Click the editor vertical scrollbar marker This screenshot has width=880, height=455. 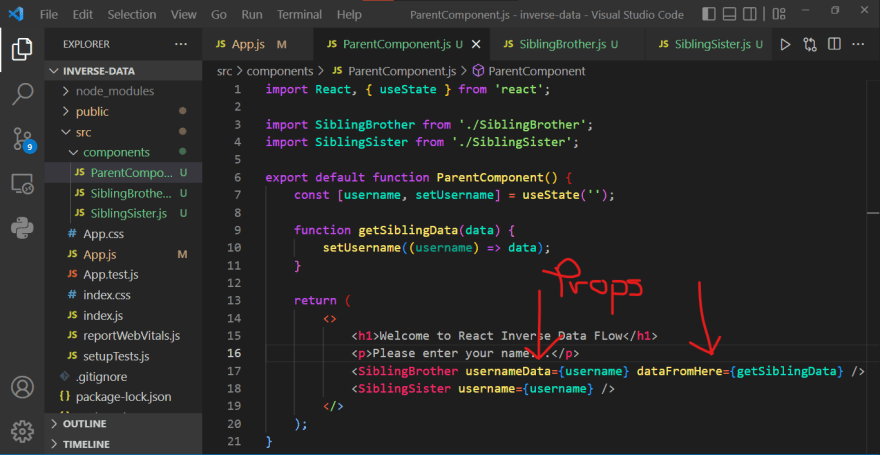[873, 213]
